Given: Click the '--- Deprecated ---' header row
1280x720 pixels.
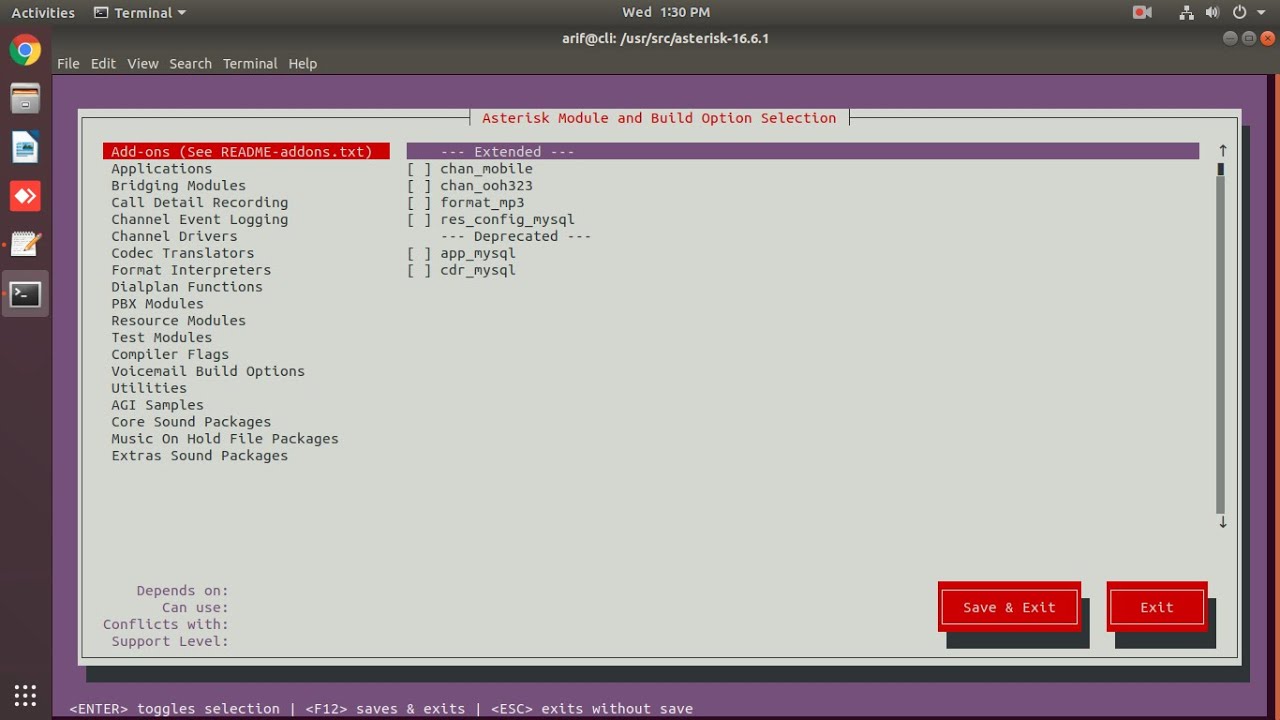Looking at the screenshot, I should pos(516,237).
